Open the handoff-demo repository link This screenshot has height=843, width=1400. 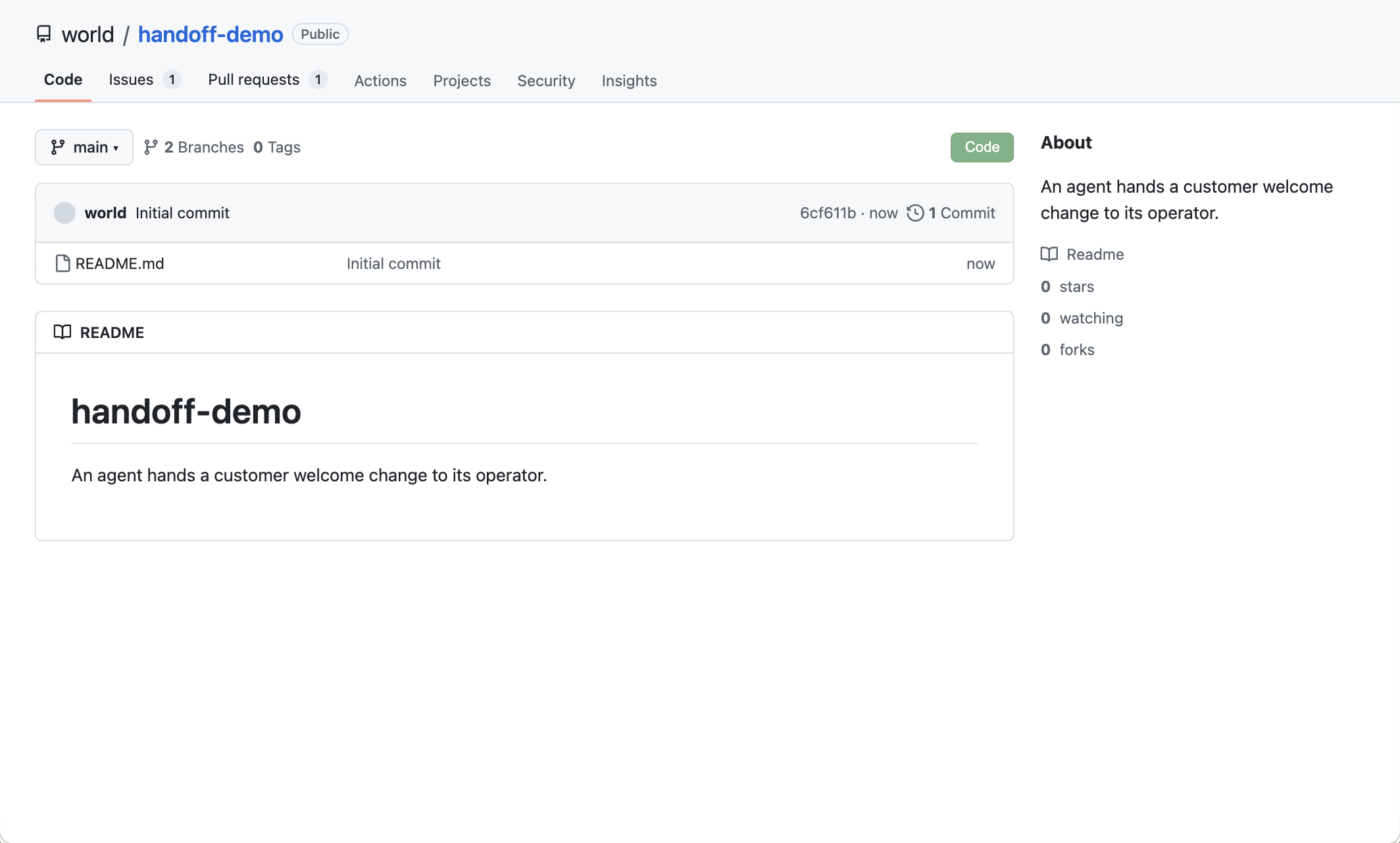tap(211, 34)
